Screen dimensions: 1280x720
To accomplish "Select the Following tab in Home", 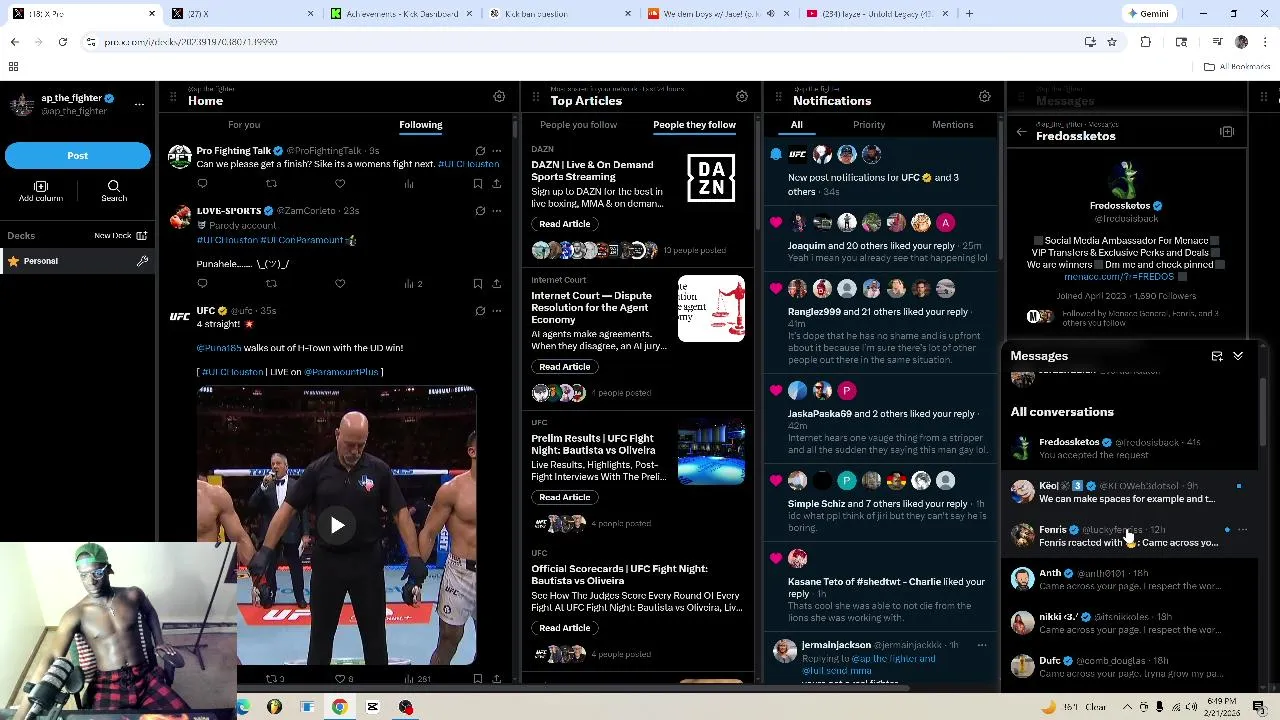I will 421,125.
